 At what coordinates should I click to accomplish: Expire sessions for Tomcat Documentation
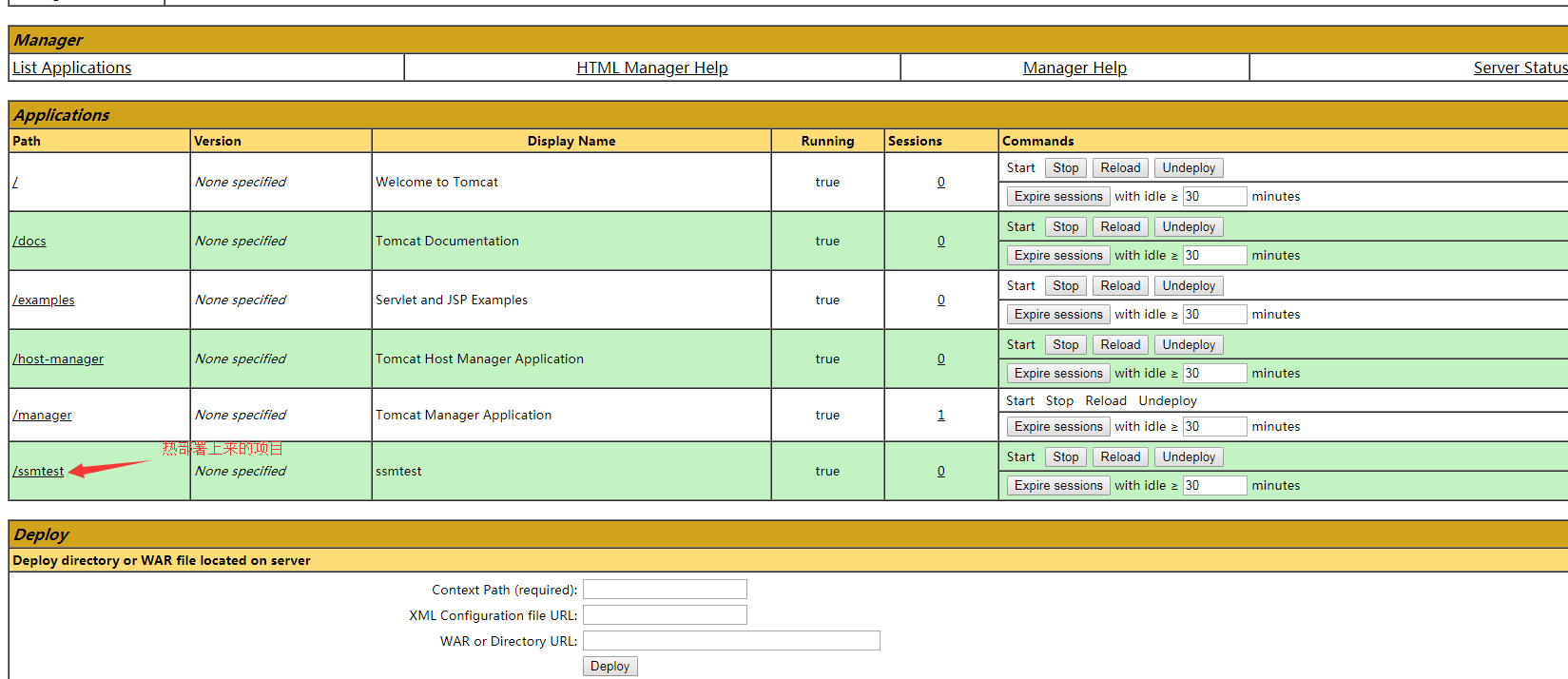pyautogui.click(x=1058, y=255)
